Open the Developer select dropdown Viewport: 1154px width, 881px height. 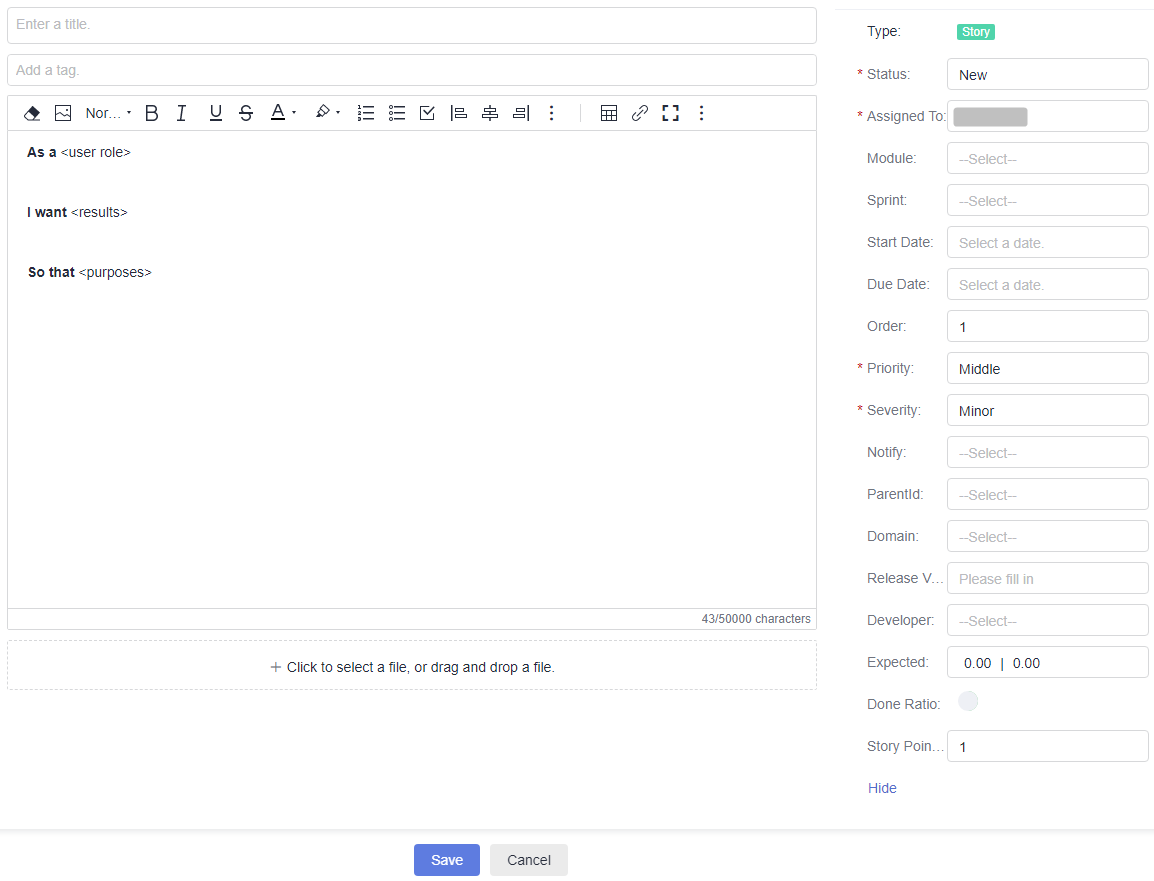pos(1047,620)
